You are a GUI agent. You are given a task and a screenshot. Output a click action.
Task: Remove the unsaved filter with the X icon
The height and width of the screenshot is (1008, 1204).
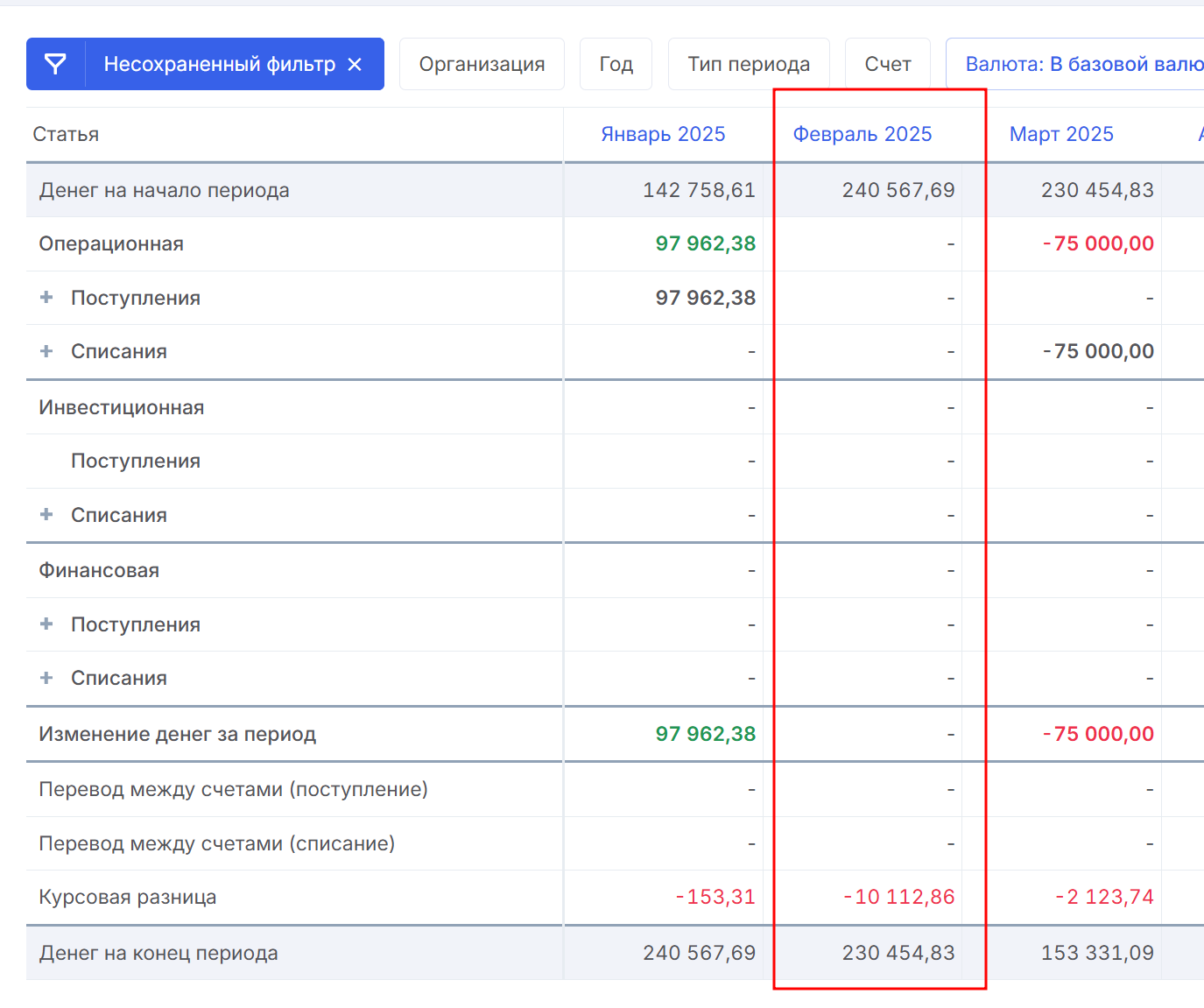click(355, 64)
